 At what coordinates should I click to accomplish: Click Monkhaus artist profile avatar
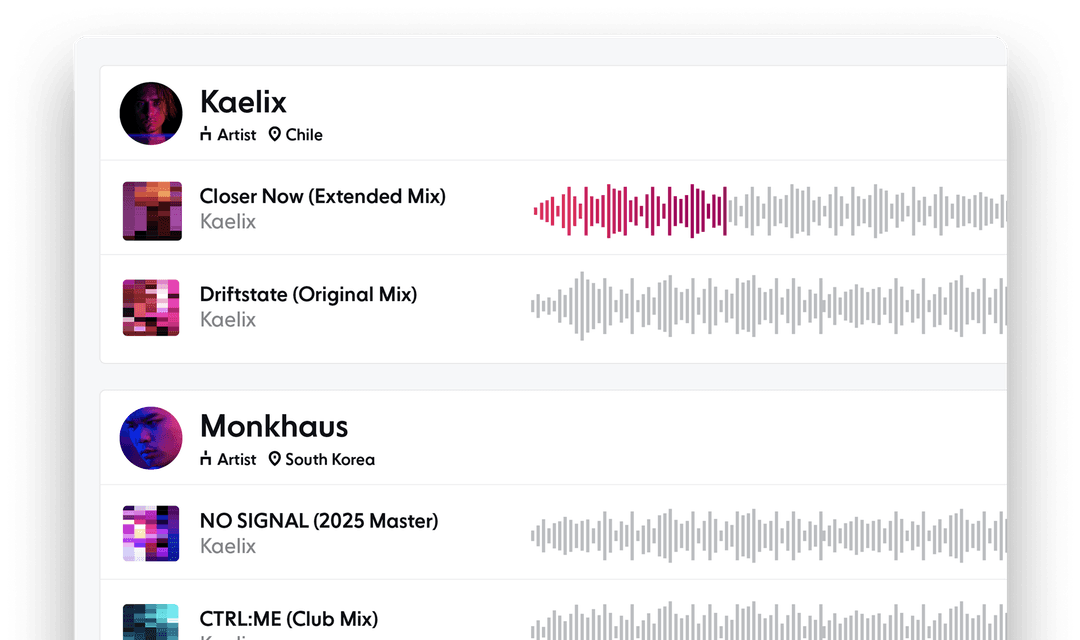(151, 438)
